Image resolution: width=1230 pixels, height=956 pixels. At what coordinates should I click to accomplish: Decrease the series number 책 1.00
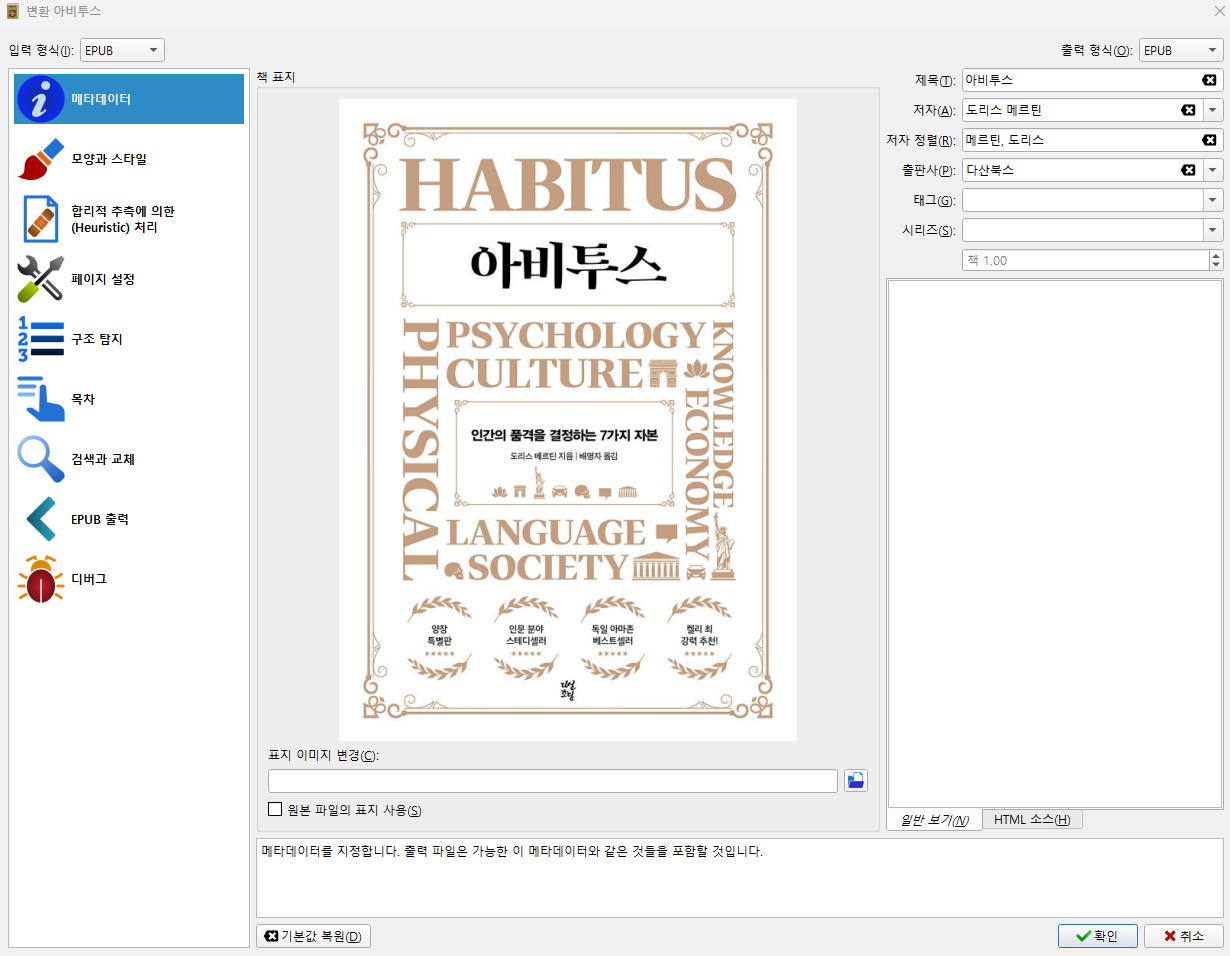pos(1216,265)
